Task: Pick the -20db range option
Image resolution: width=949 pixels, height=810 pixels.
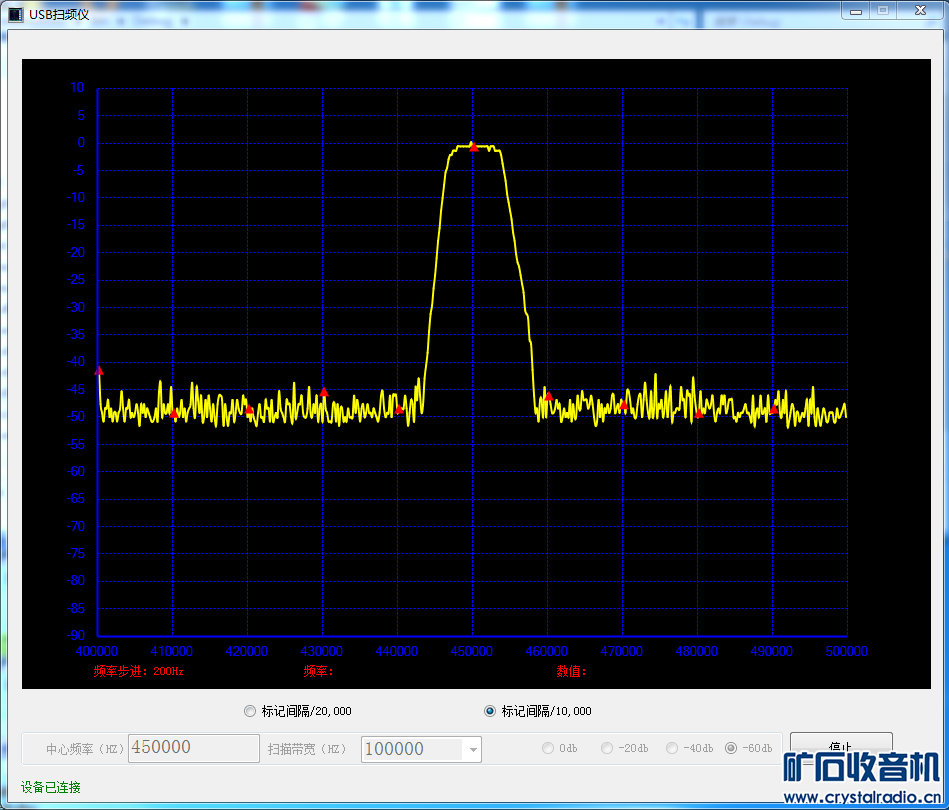Action: point(607,748)
